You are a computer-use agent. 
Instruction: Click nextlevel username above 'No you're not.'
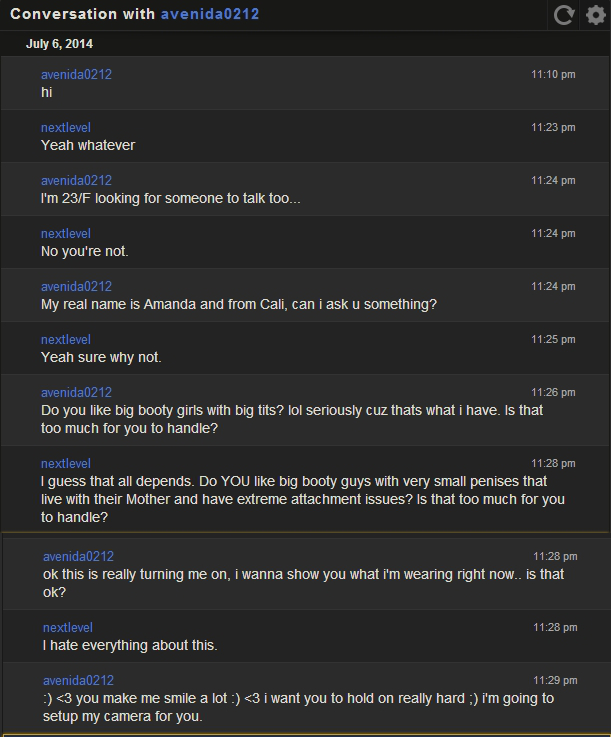coord(65,234)
